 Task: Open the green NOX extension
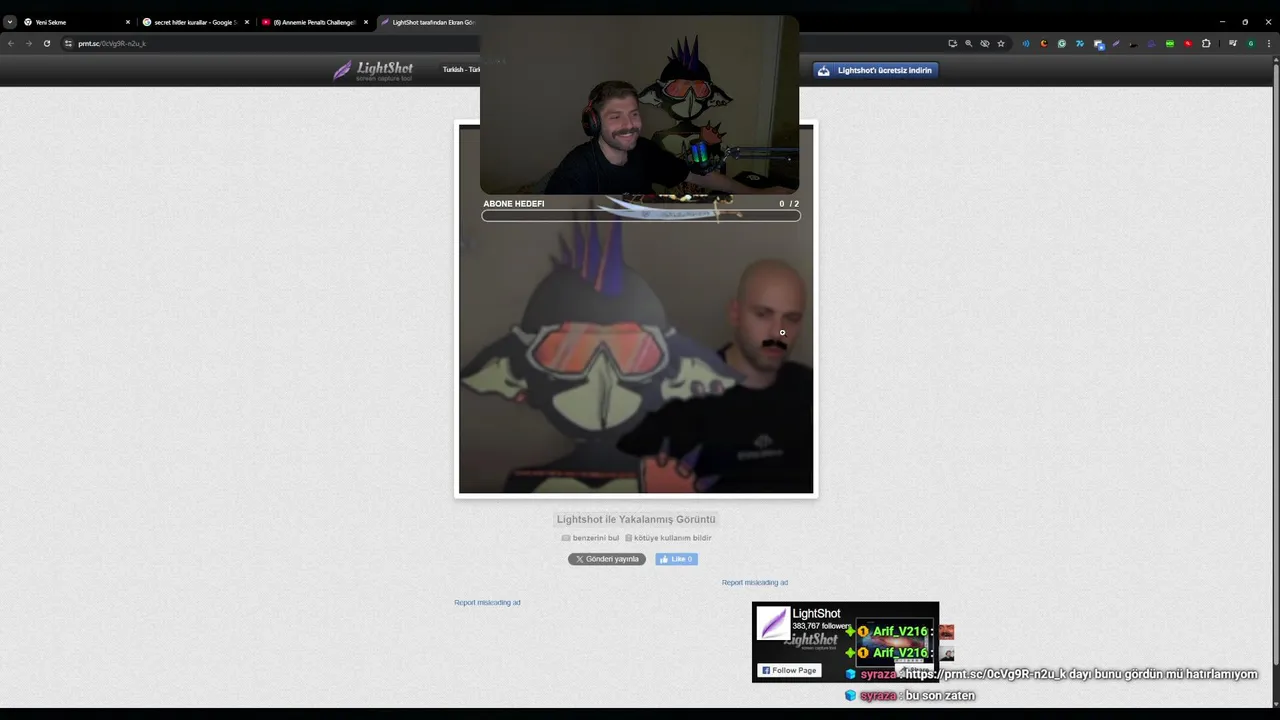click(1170, 43)
